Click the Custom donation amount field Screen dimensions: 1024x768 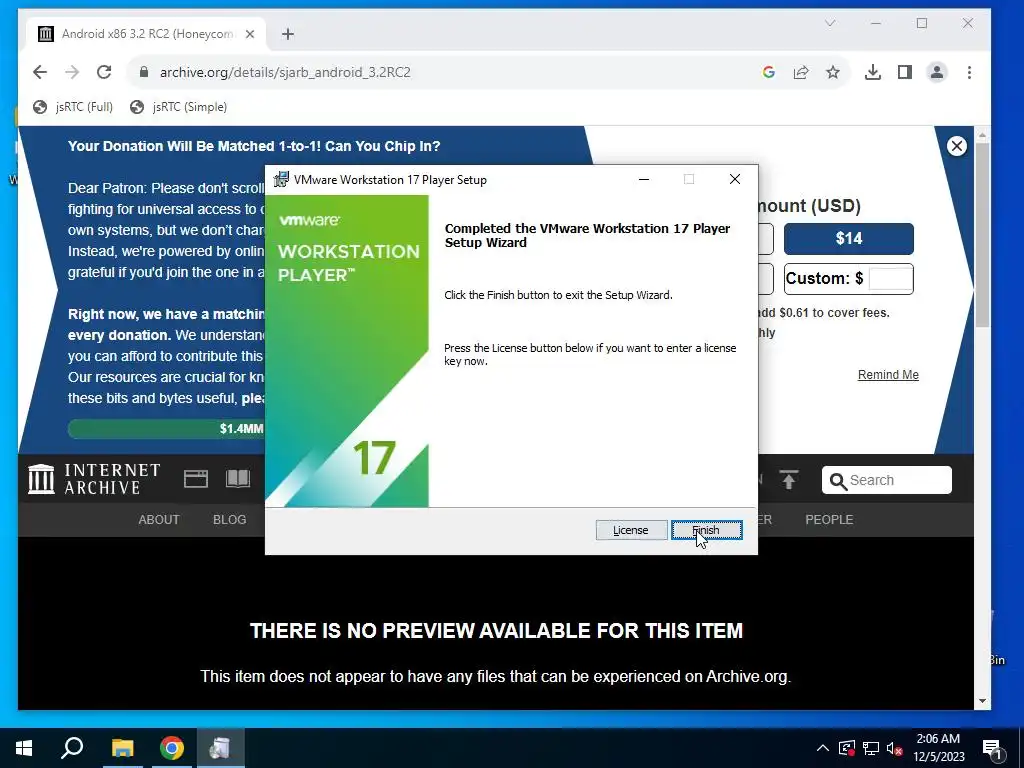pyautogui.click(x=891, y=279)
